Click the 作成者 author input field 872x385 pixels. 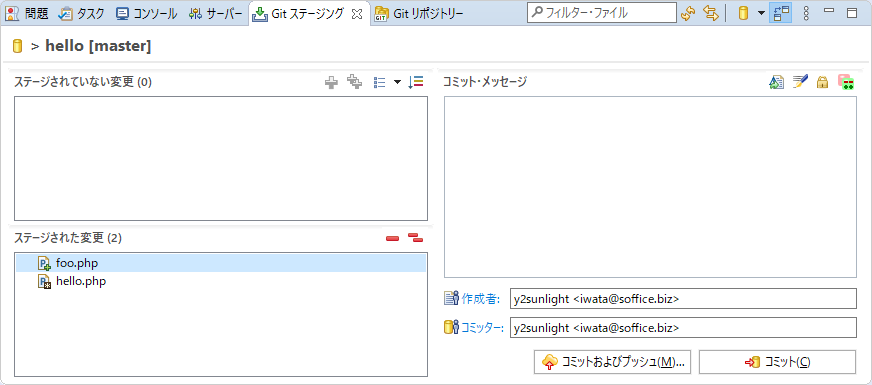click(x=683, y=299)
